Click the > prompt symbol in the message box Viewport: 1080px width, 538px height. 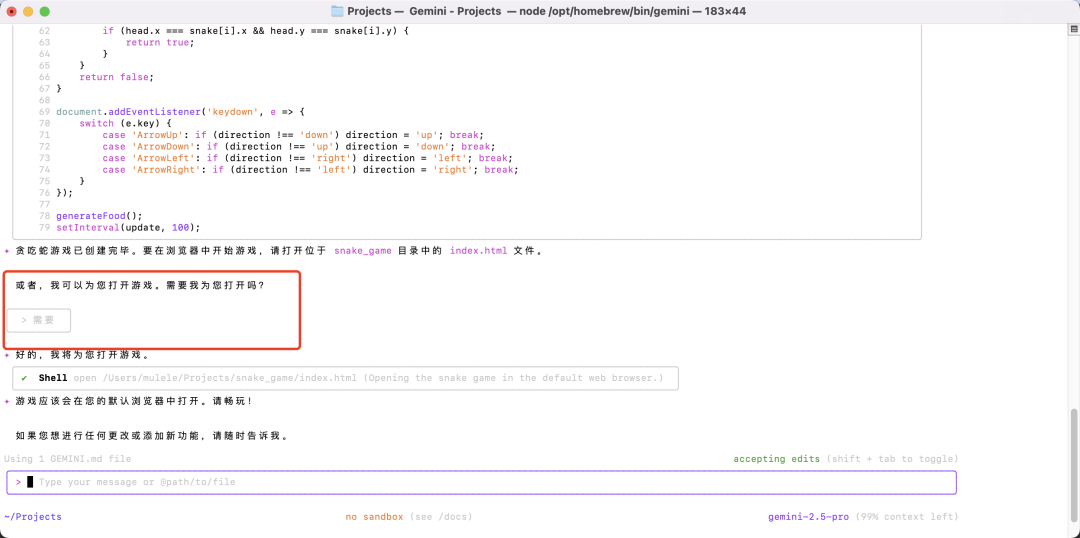click(18, 482)
